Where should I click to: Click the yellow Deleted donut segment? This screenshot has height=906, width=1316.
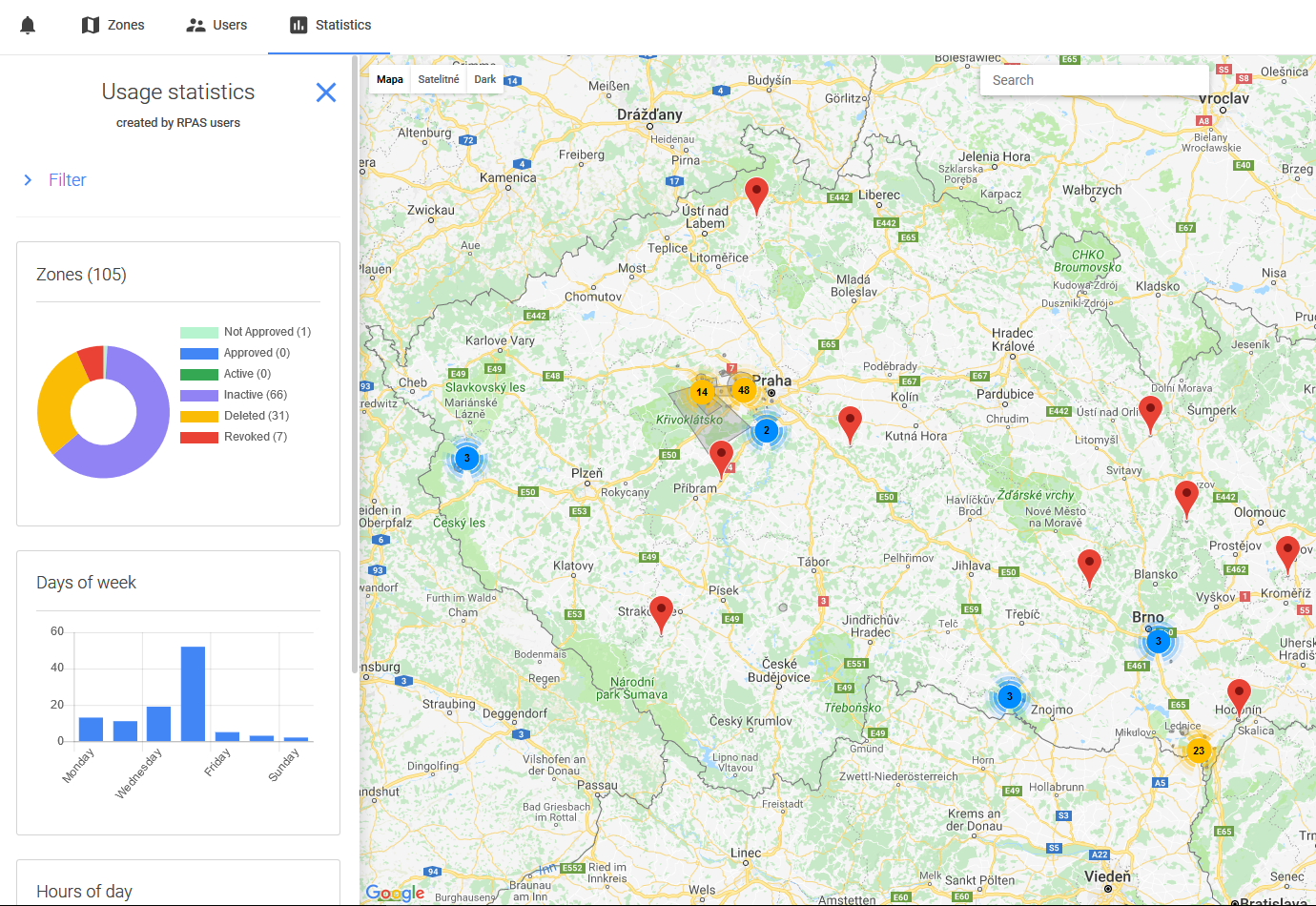55,401
